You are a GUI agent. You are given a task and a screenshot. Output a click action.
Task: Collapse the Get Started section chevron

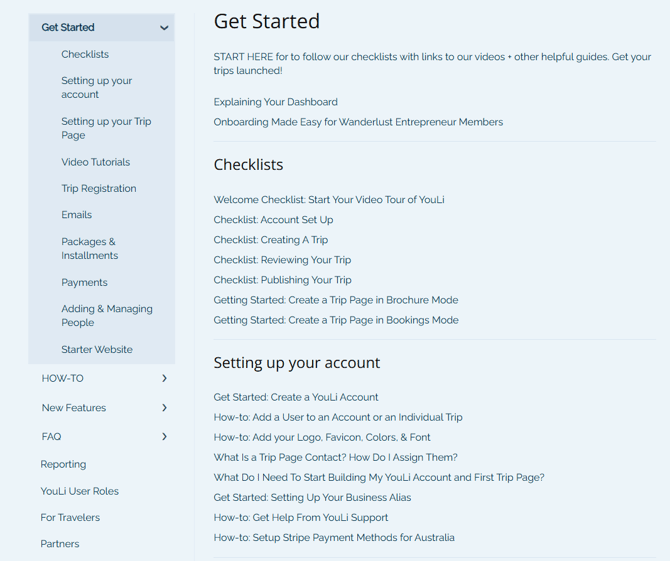(164, 28)
